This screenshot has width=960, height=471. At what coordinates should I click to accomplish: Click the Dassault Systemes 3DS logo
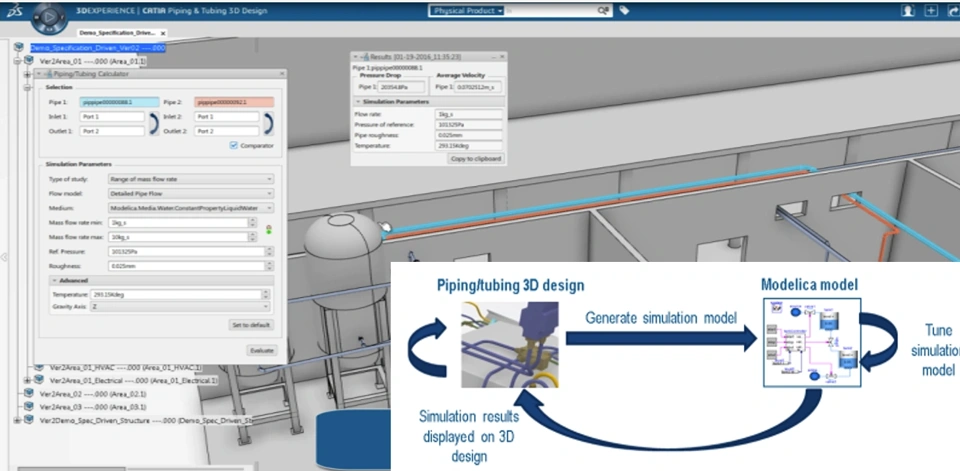pyautogui.click(x=13, y=11)
